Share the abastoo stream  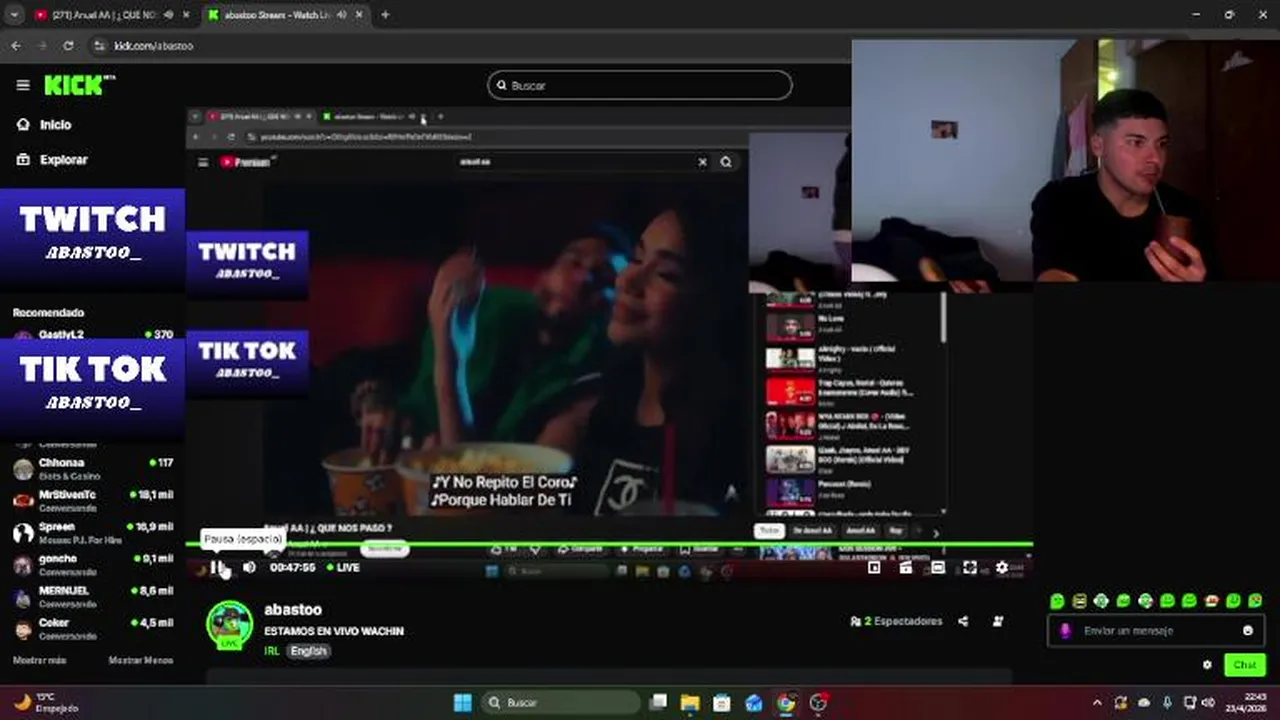click(x=963, y=621)
